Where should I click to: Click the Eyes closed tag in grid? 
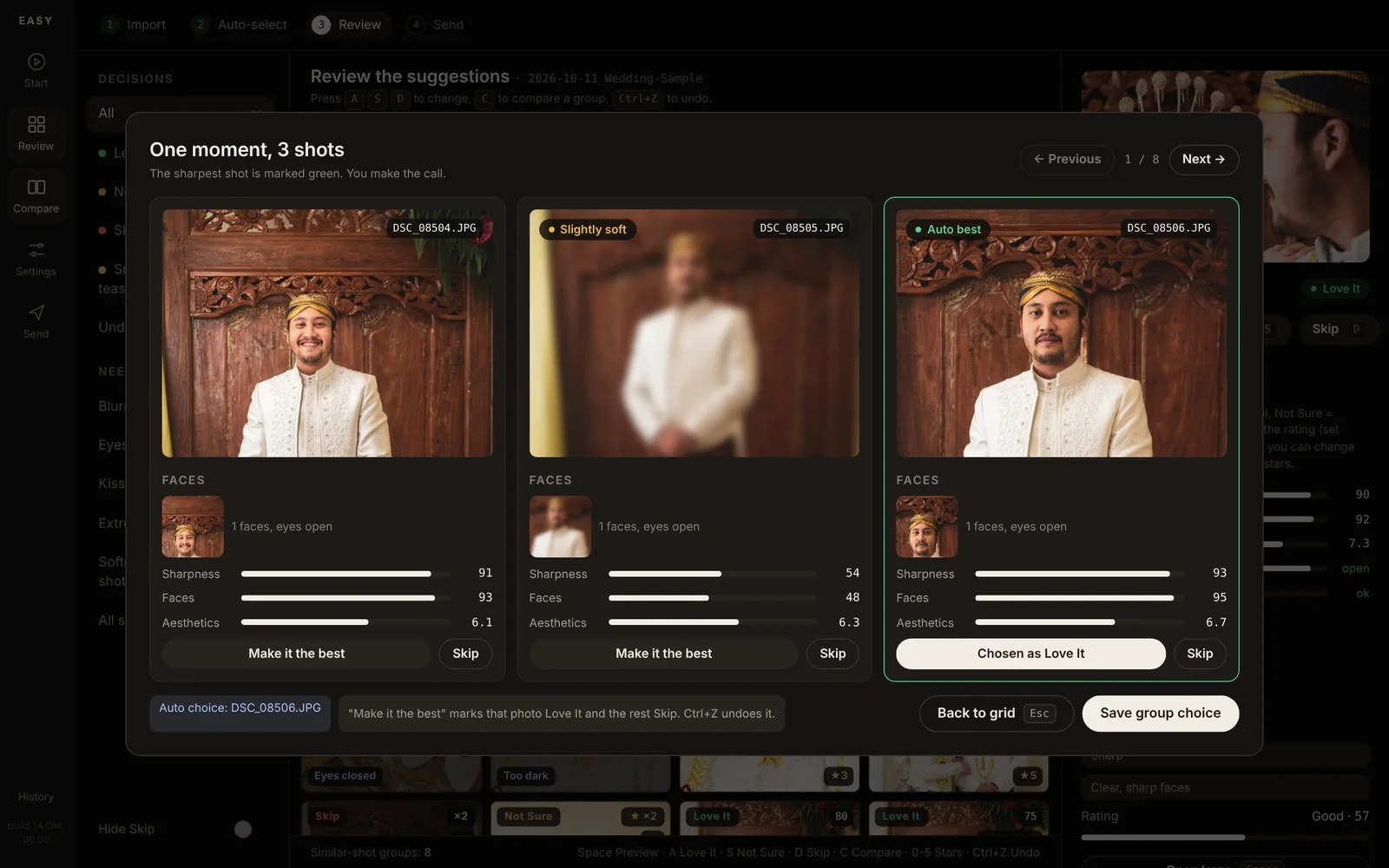(x=345, y=775)
